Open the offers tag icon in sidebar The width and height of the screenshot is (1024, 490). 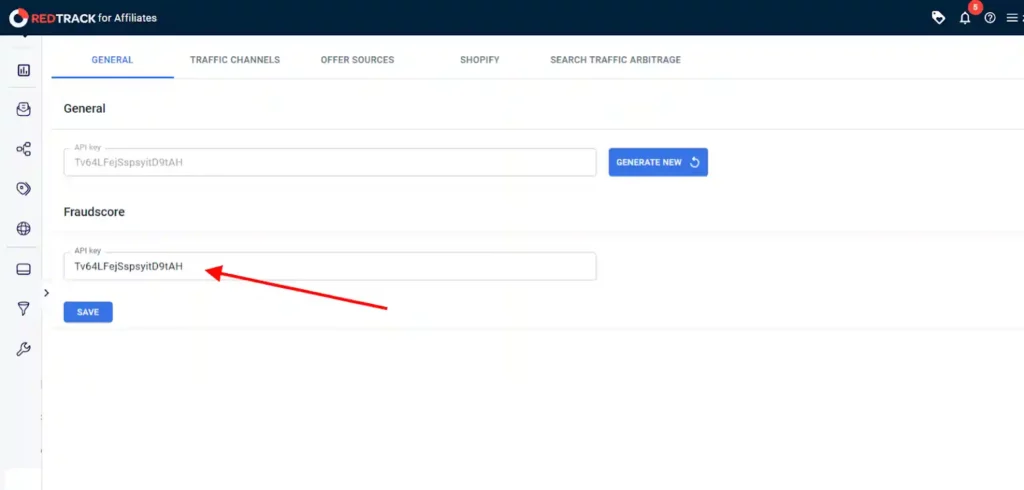click(24, 189)
